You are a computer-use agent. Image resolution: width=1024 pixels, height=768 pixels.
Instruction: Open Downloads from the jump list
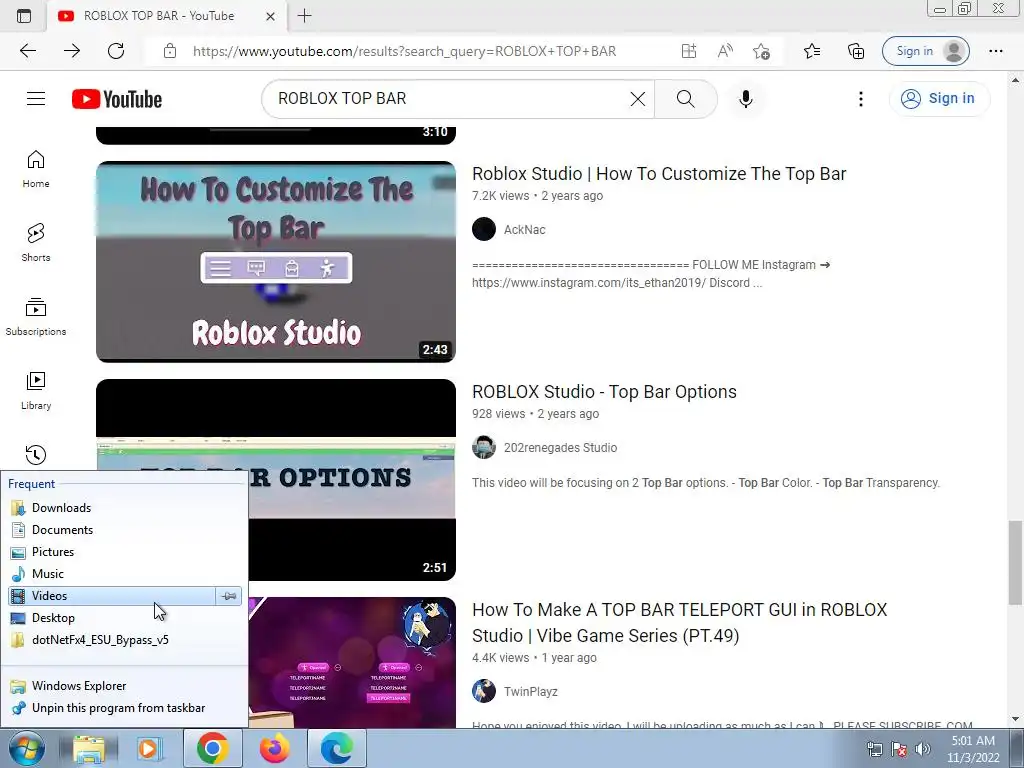pyautogui.click(x=125, y=507)
